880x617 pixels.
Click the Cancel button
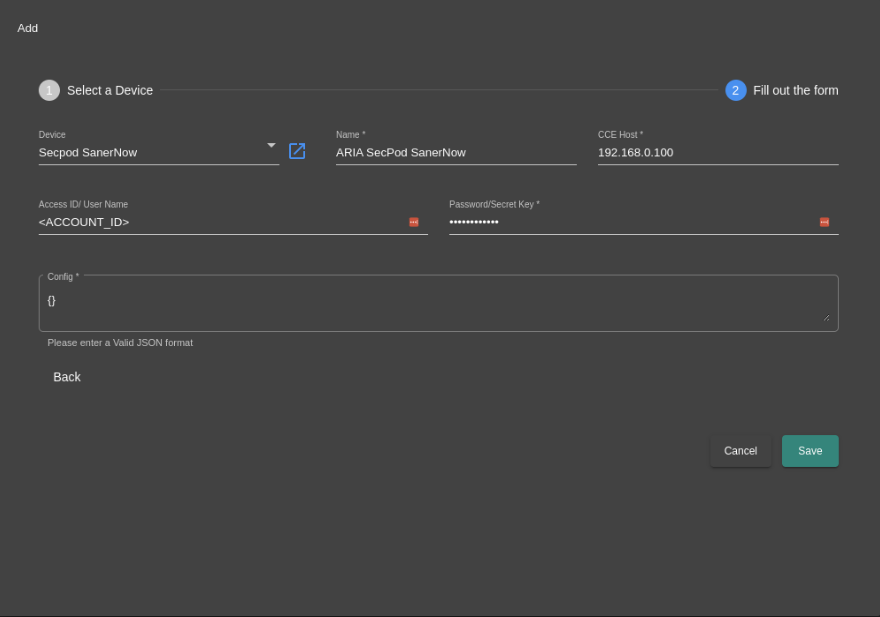(x=740, y=451)
